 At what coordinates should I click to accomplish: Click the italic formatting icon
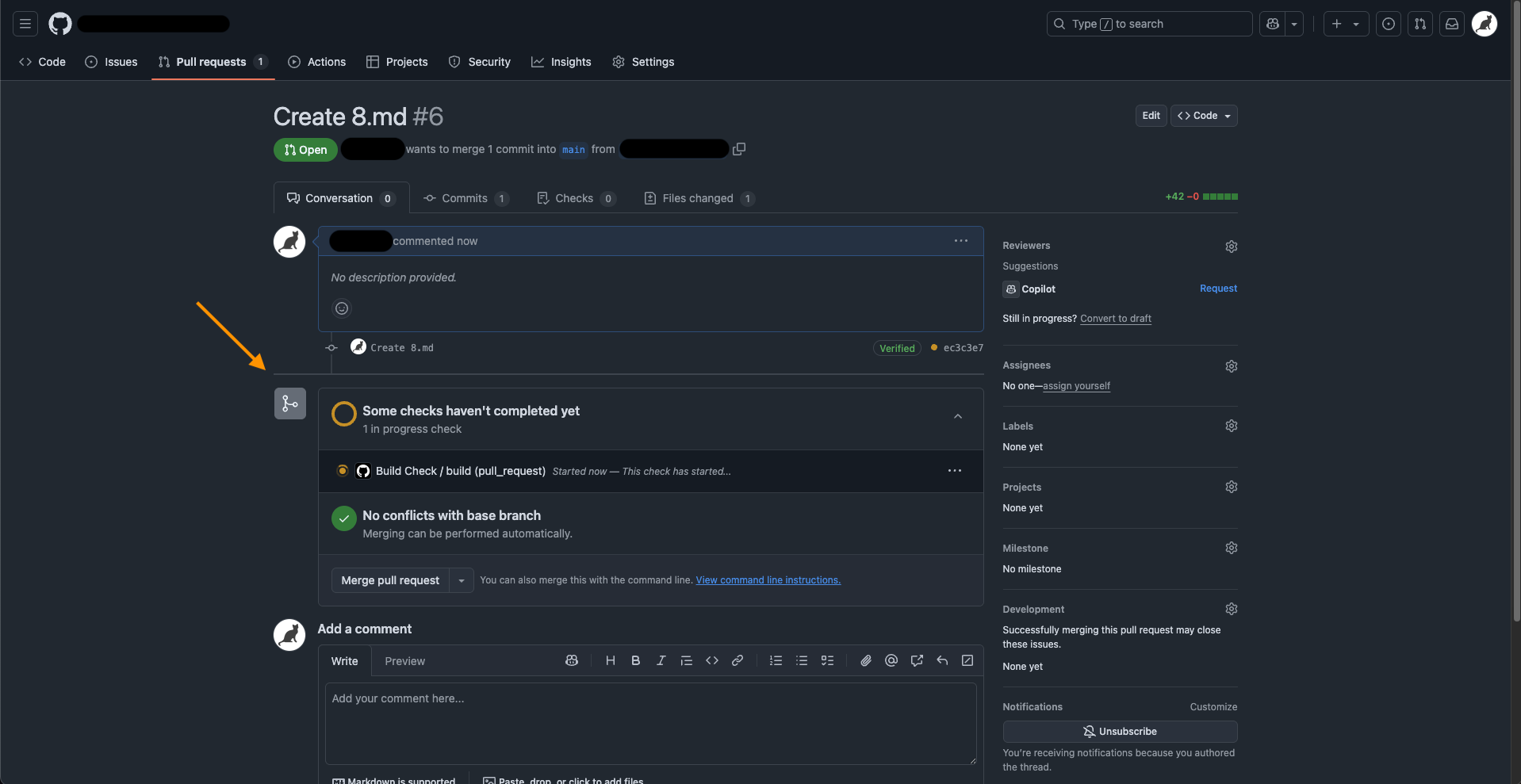[661, 660]
